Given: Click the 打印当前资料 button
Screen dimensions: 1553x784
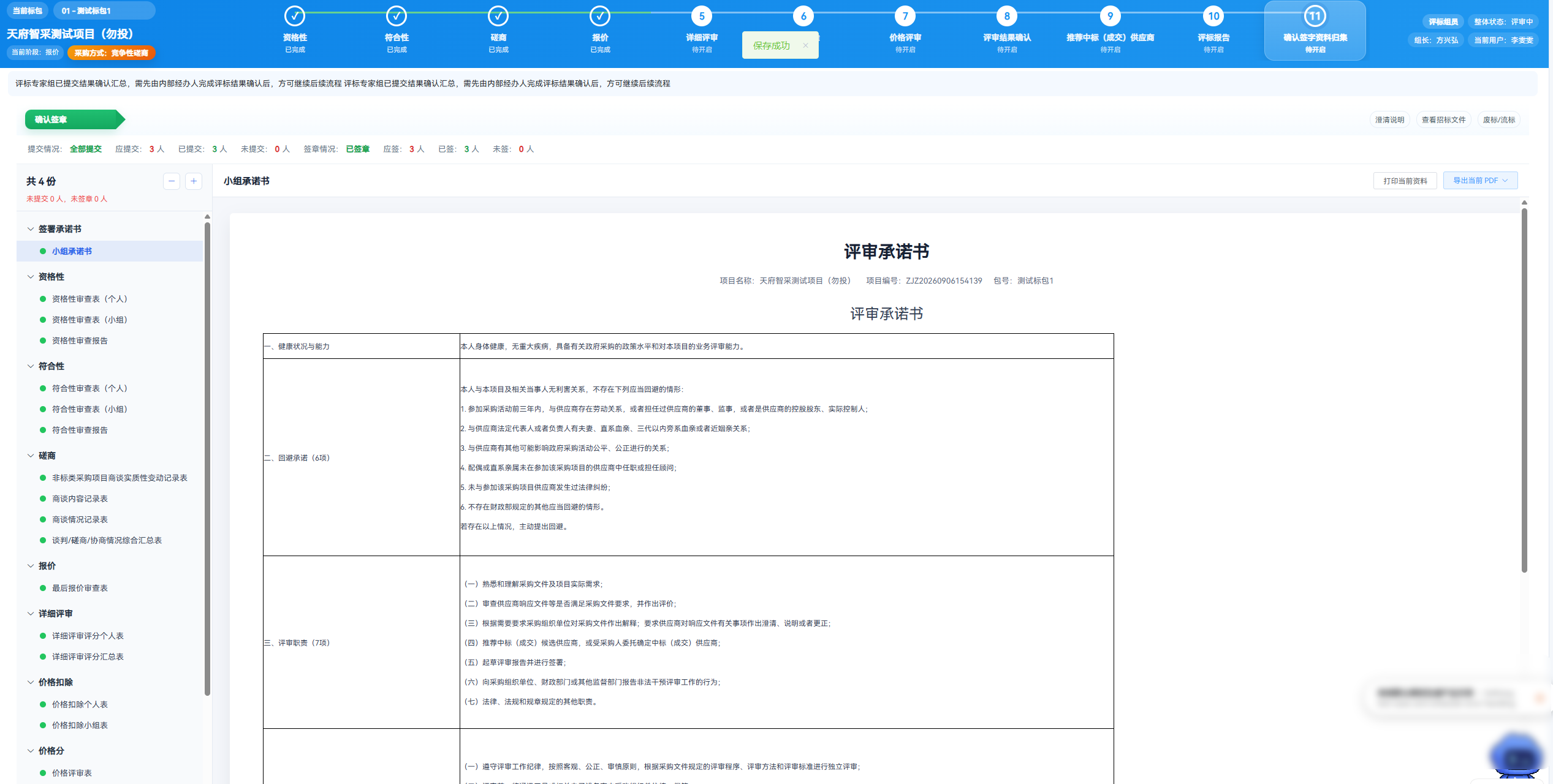Looking at the screenshot, I should [x=1405, y=181].
